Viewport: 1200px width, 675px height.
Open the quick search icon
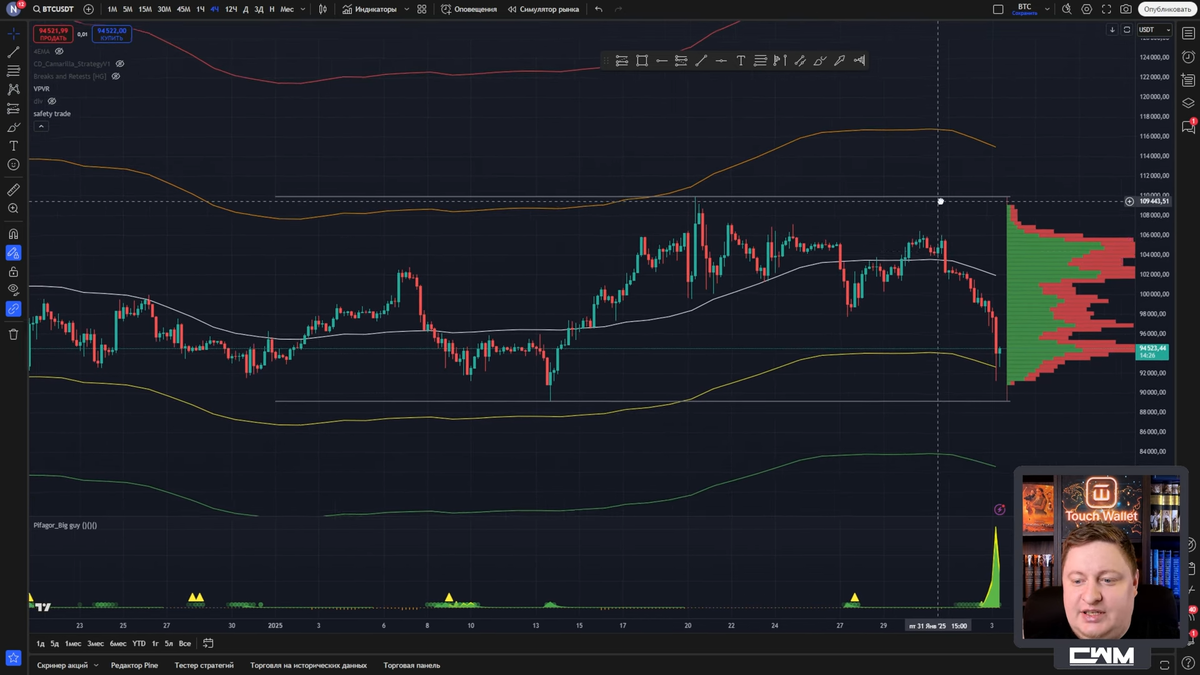tap(1067, 9)
